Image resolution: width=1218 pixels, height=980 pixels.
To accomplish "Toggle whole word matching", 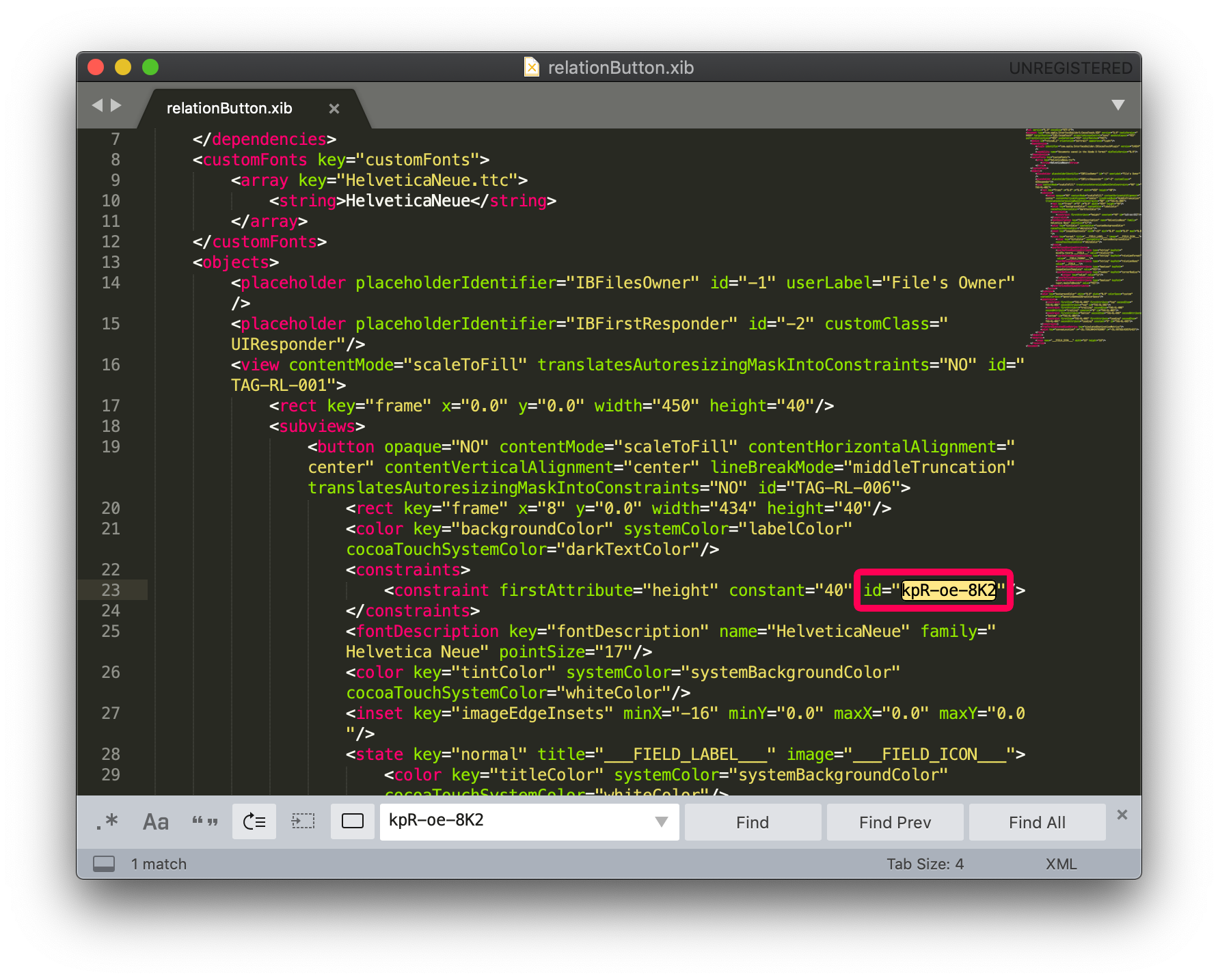I will pyautogui.click(x=204, y=821).
